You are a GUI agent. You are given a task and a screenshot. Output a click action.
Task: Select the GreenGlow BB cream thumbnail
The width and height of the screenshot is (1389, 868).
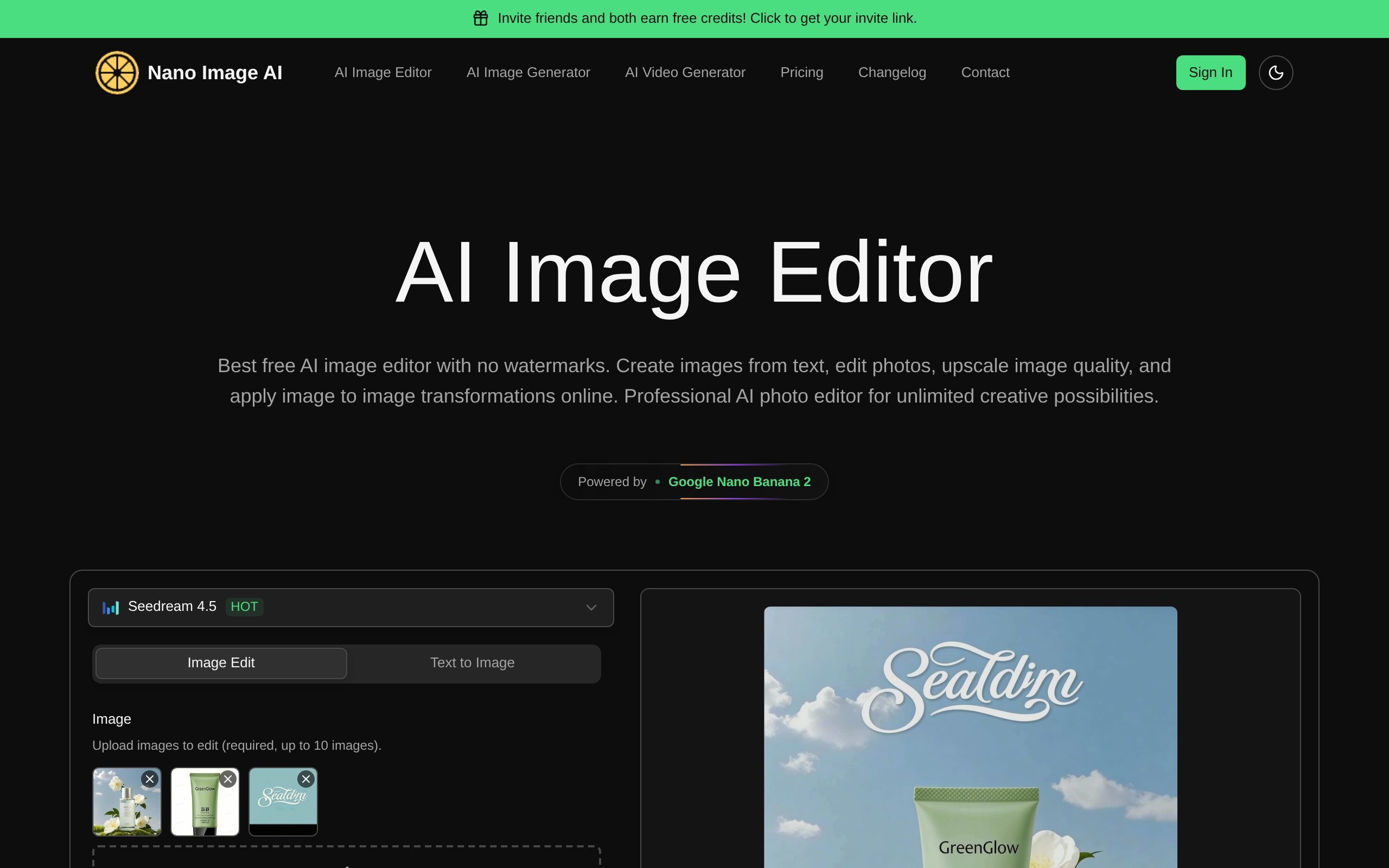tap(205, 801)
